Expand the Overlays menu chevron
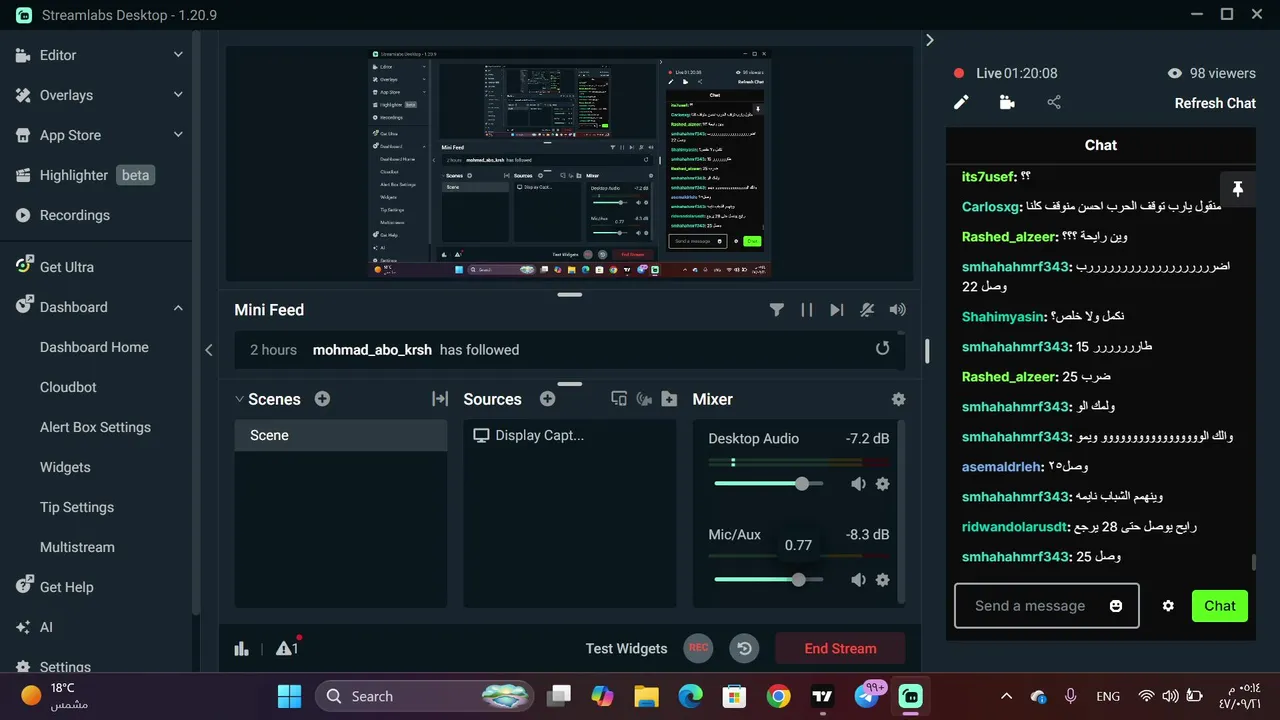This screenshot has width=1280, height=720. (178, 95)
